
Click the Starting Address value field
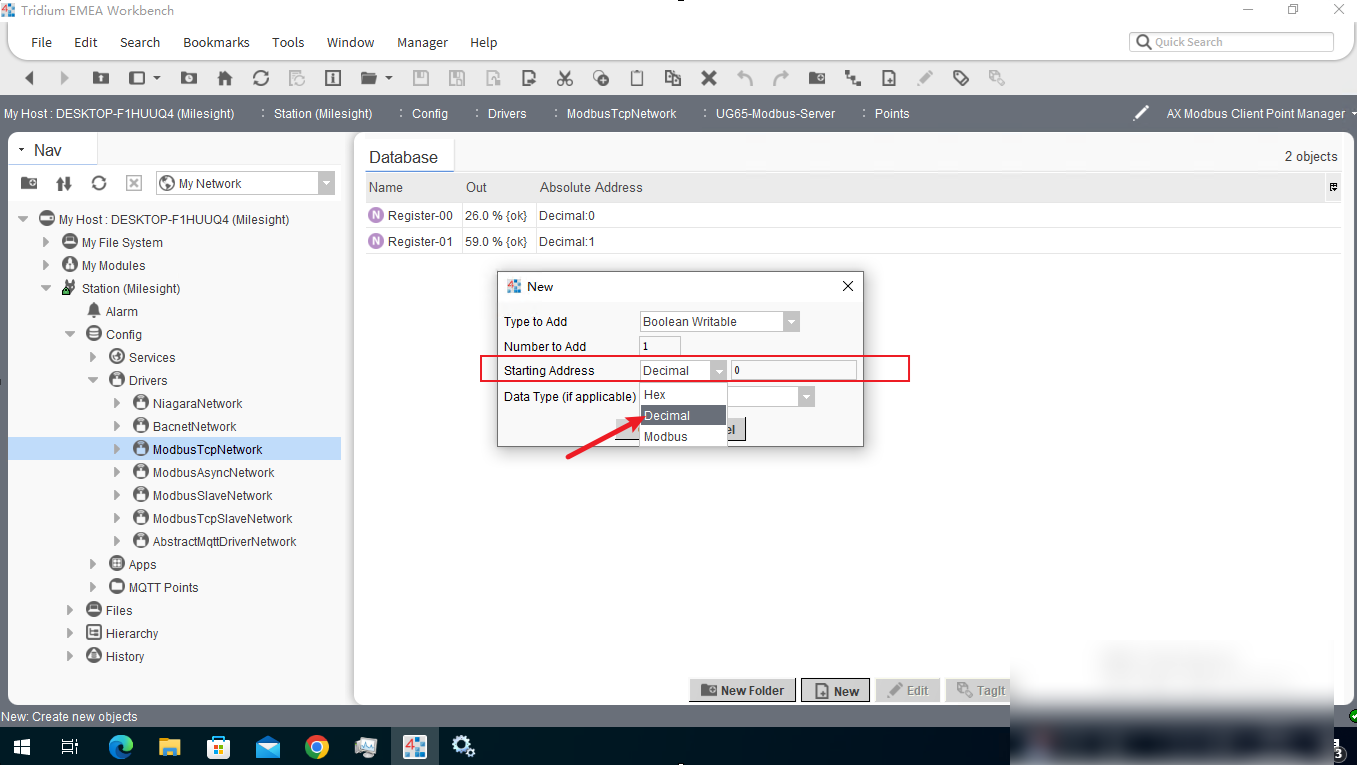click(793, 370)
